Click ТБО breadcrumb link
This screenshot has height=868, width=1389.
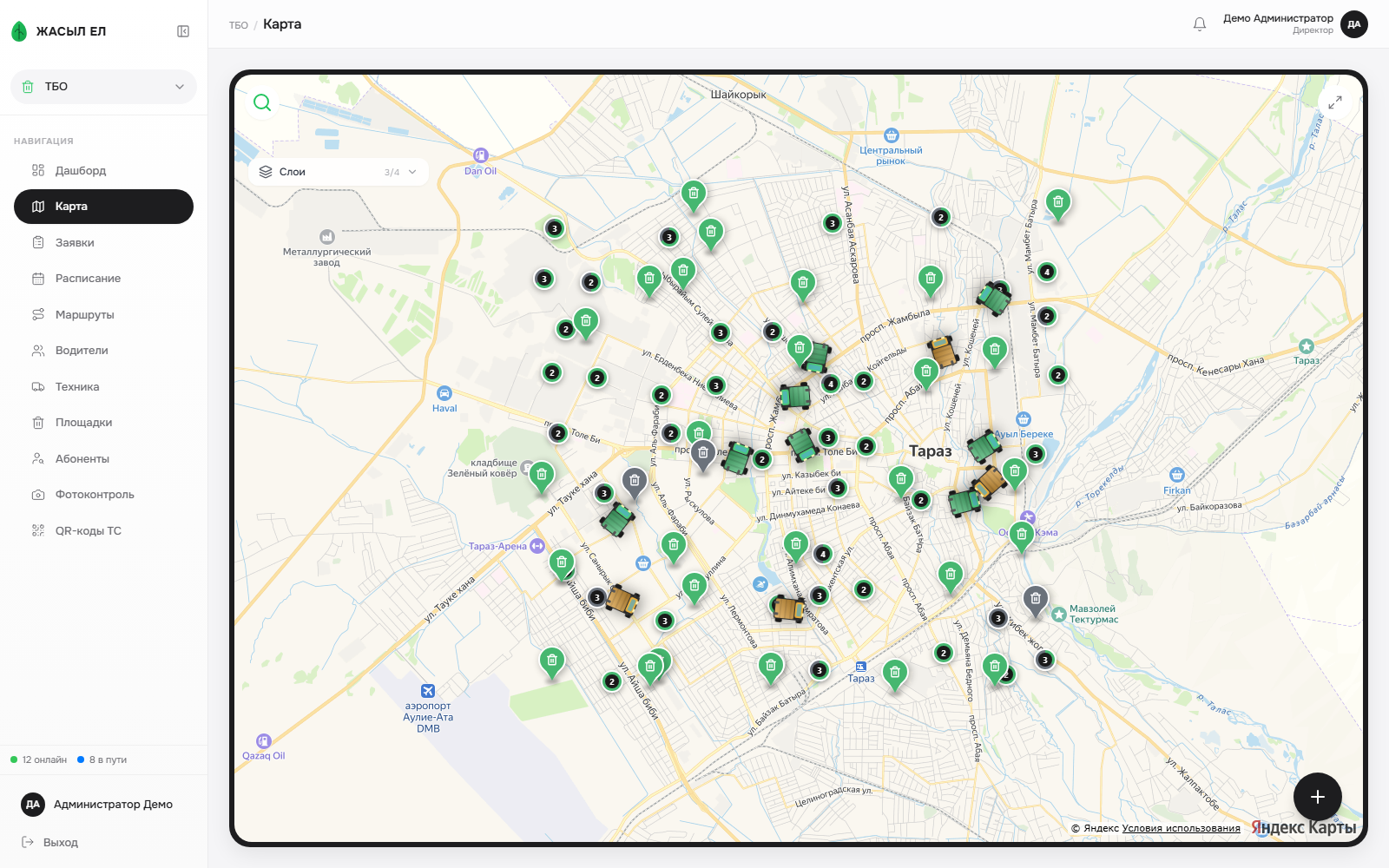[239, 25]
